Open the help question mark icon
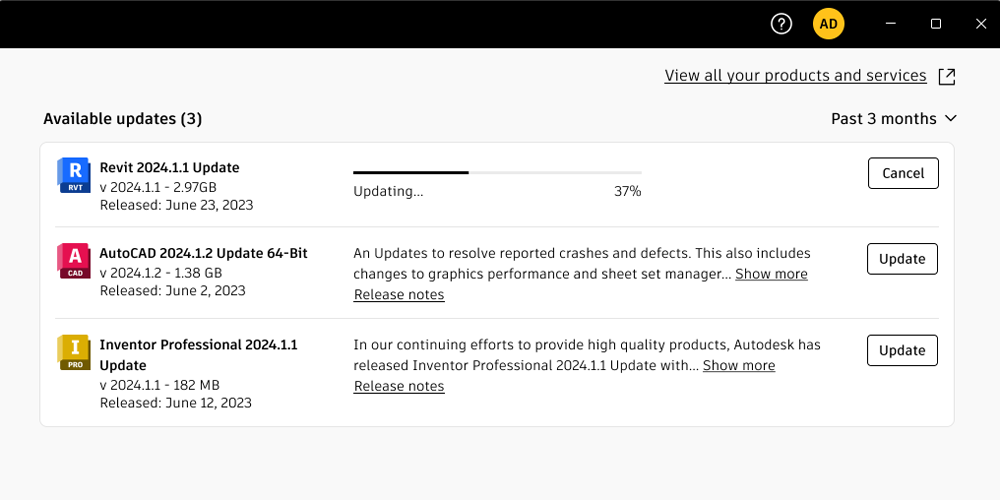The image size is (1000, 500). click(x=782, y=24)
